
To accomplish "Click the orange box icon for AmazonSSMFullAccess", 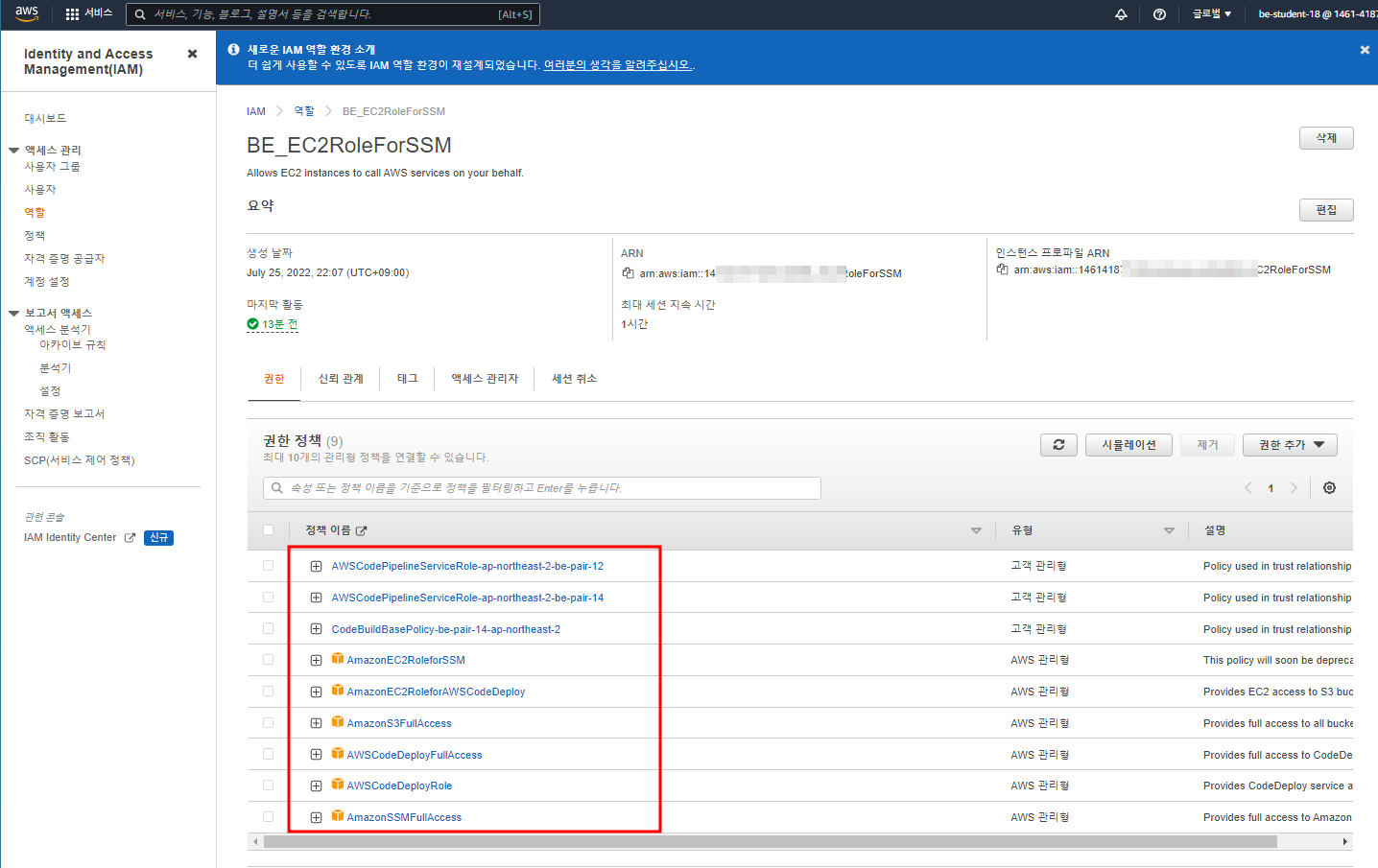I will point(338,816).
